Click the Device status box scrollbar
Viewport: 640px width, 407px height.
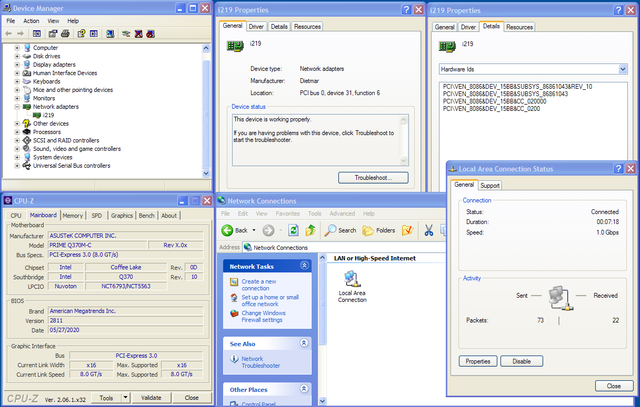tap(404, 140)
